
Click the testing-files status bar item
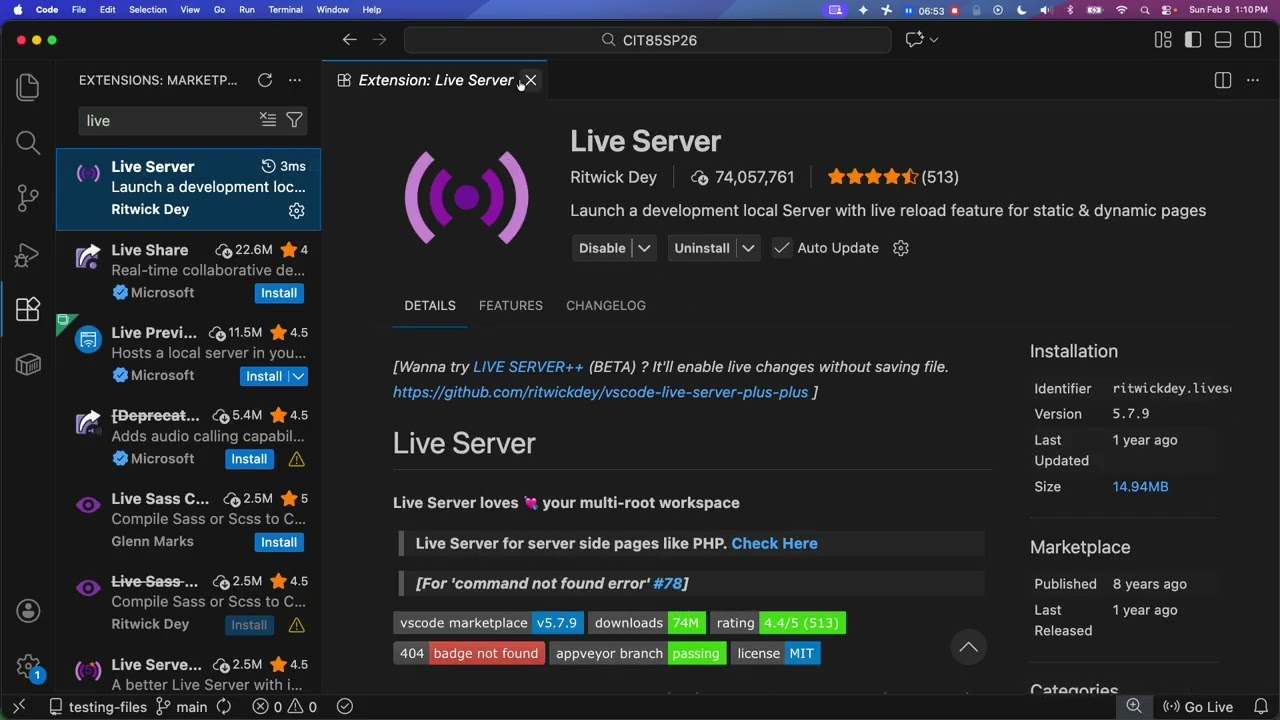pos(97,707)
